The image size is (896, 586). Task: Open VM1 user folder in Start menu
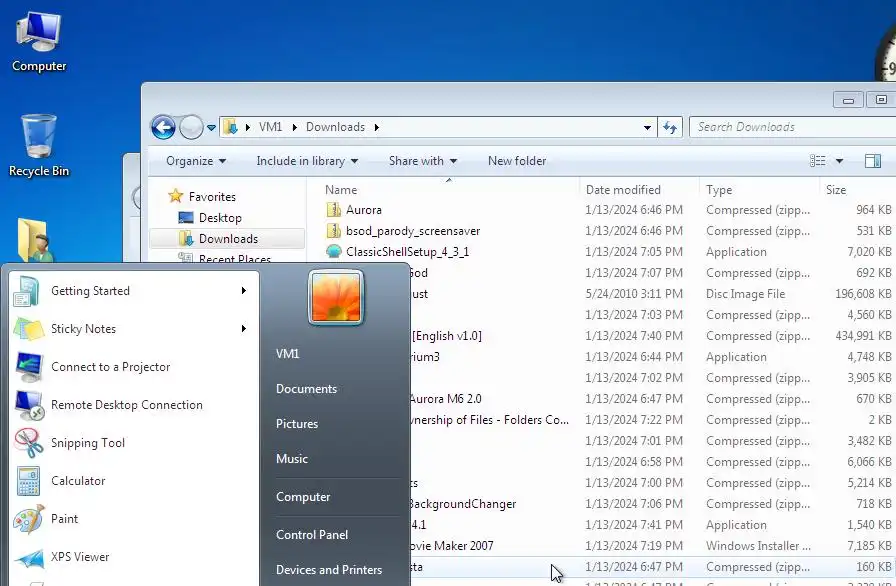coord(287,354)
